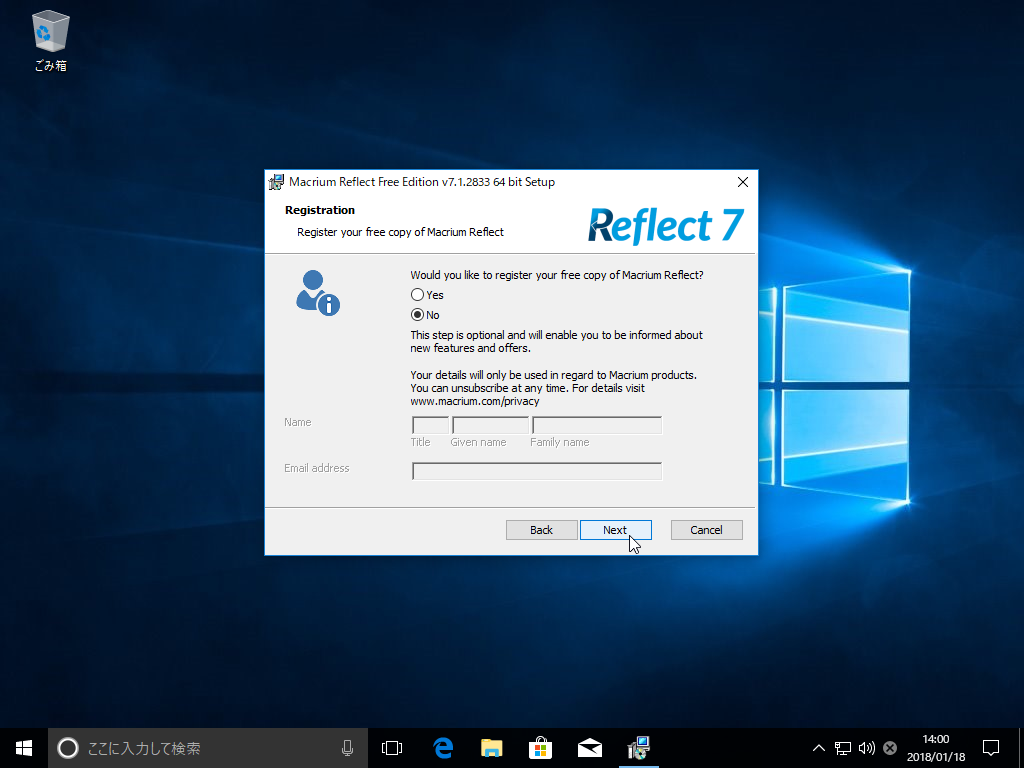
Task: Click the taskbar search box
Action: pyautogui.click(x=208, y=748)
